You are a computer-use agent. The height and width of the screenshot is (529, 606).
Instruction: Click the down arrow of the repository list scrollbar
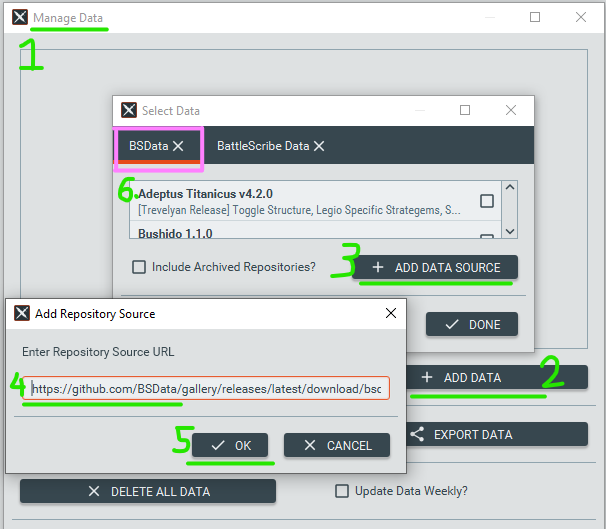[510, 231]
